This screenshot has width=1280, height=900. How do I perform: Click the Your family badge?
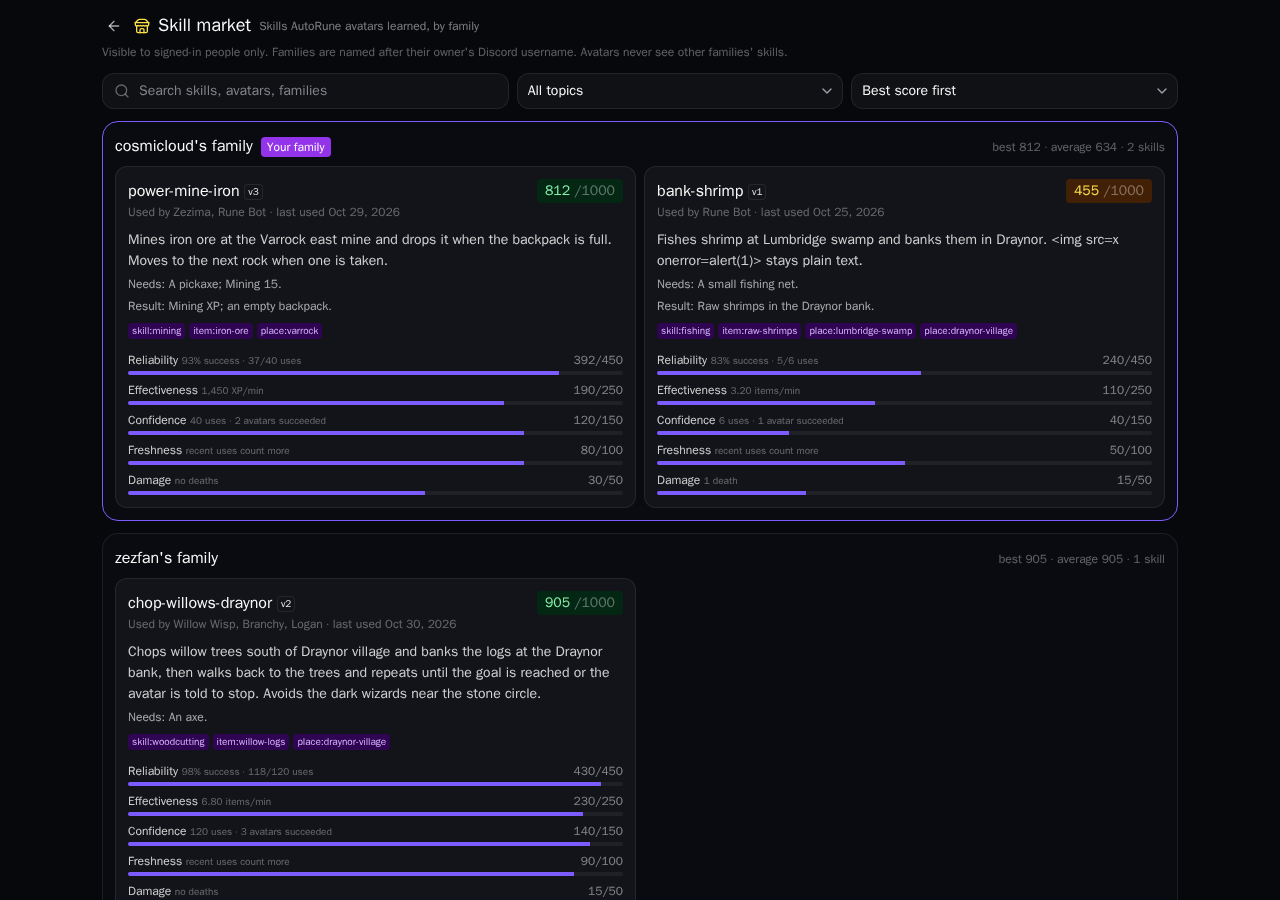coord(296,147)
